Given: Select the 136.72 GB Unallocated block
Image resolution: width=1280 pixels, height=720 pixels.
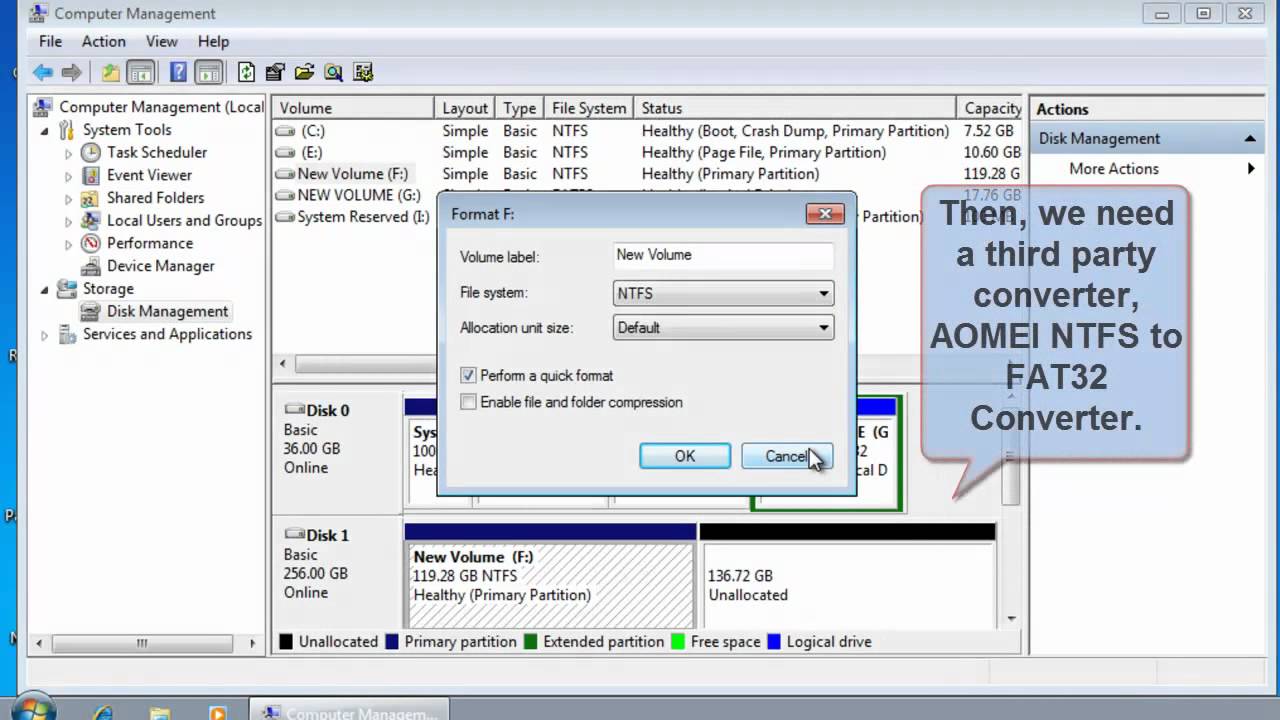Looking at the screenshot, I should coord(848,575).
